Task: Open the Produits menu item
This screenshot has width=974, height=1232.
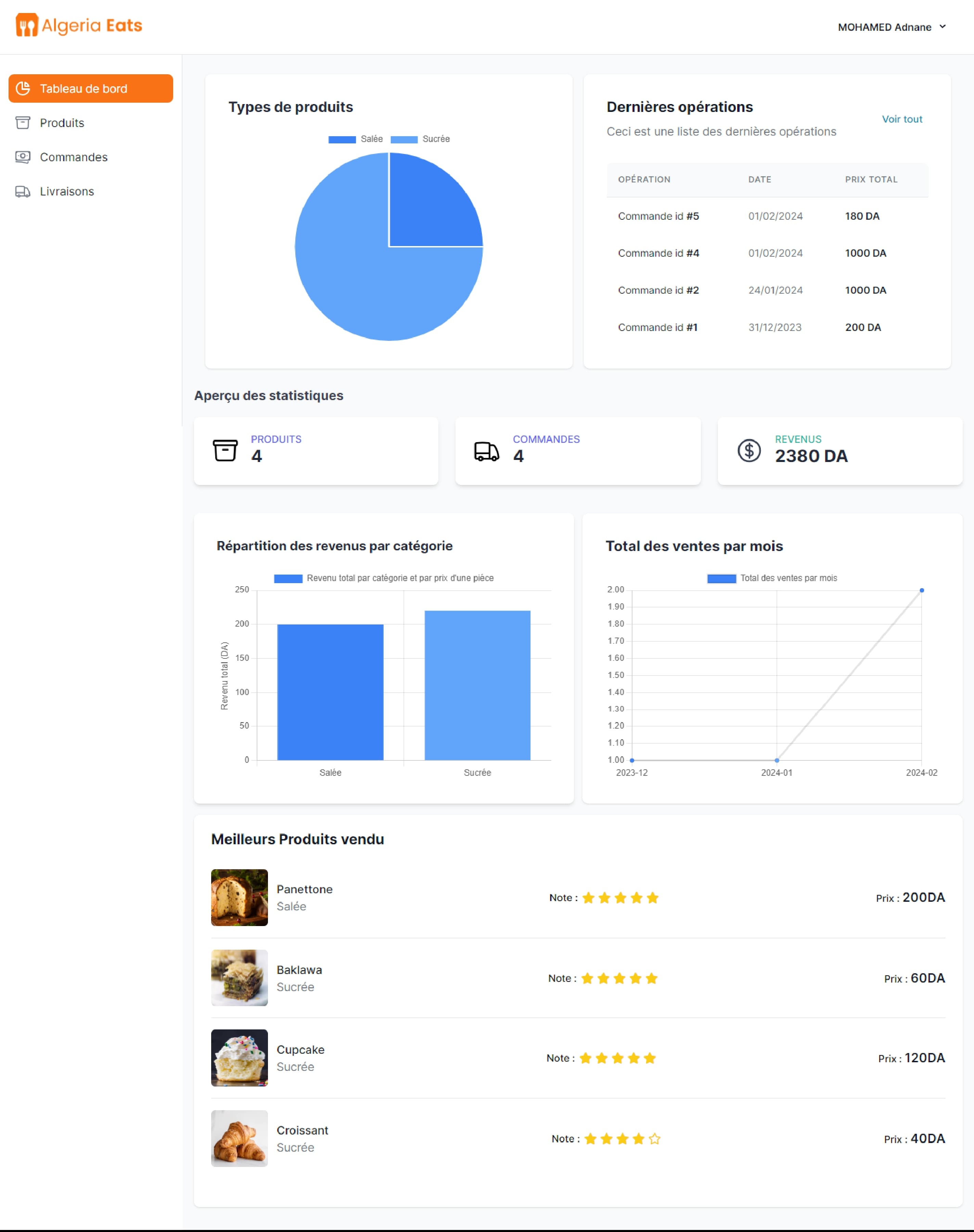Action: (x=62, y=123)
